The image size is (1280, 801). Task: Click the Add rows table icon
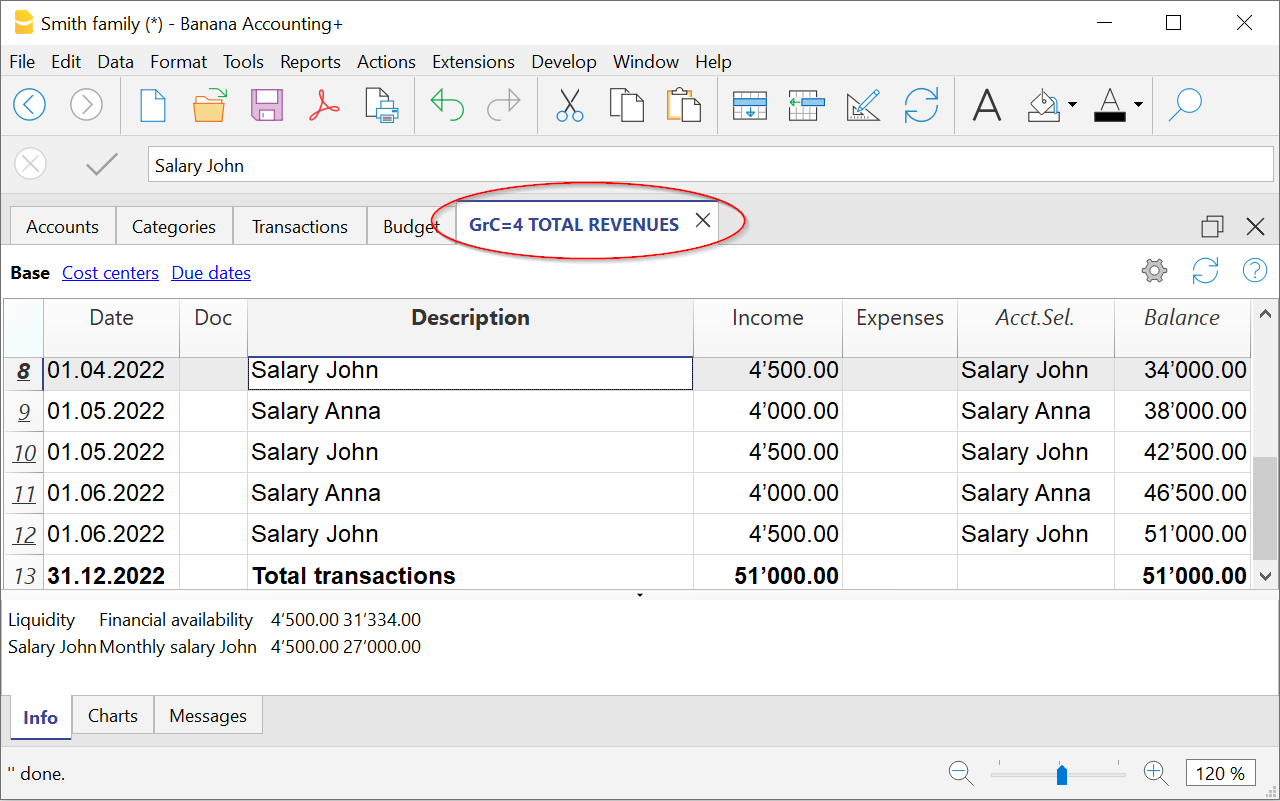point(749,104)
